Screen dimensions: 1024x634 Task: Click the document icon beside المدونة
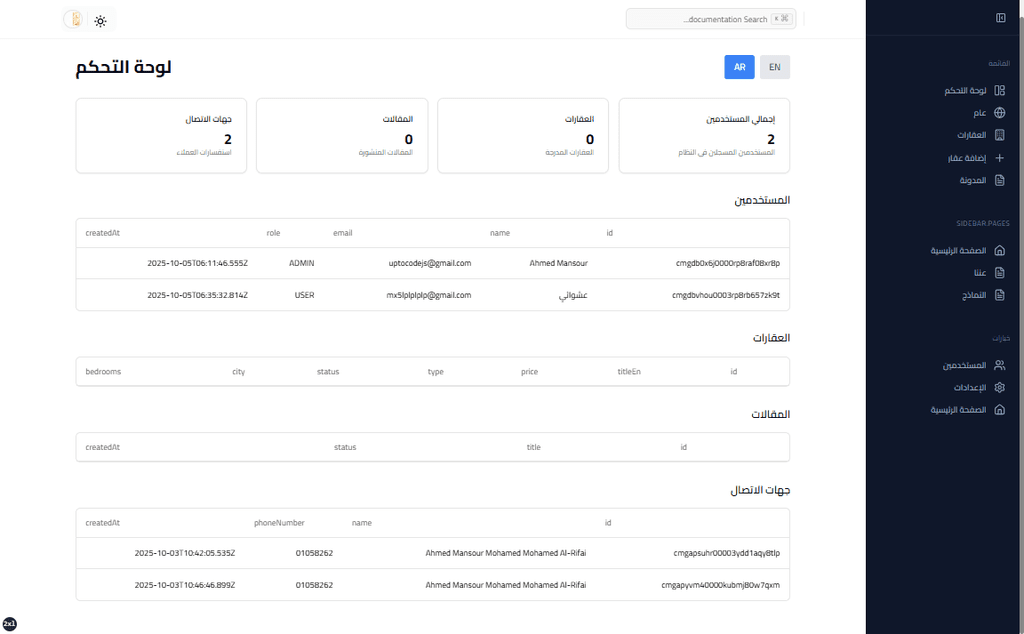click(x=999, y=181)
